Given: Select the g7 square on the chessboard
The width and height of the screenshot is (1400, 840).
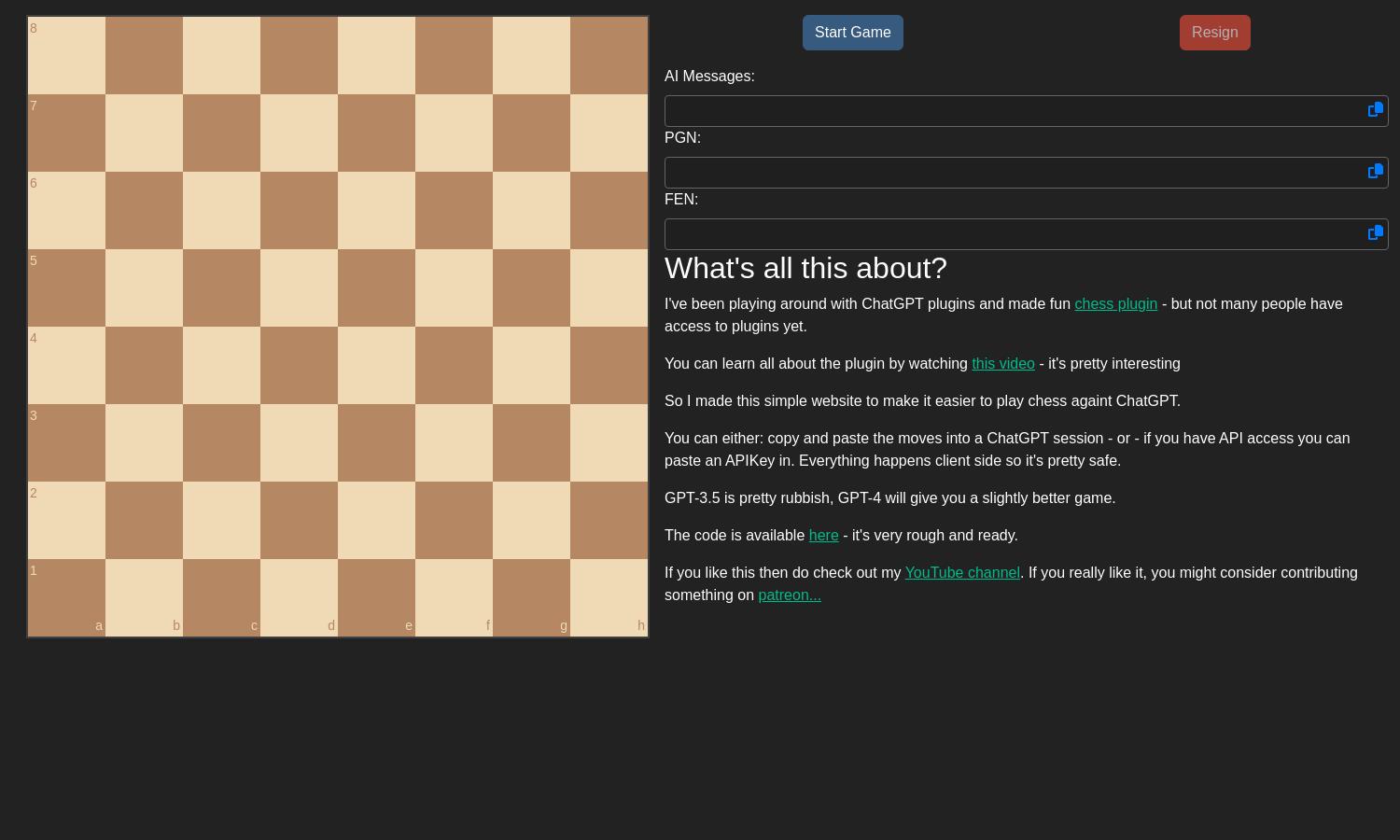Looking at the screenshot, I should coord(531,133).
